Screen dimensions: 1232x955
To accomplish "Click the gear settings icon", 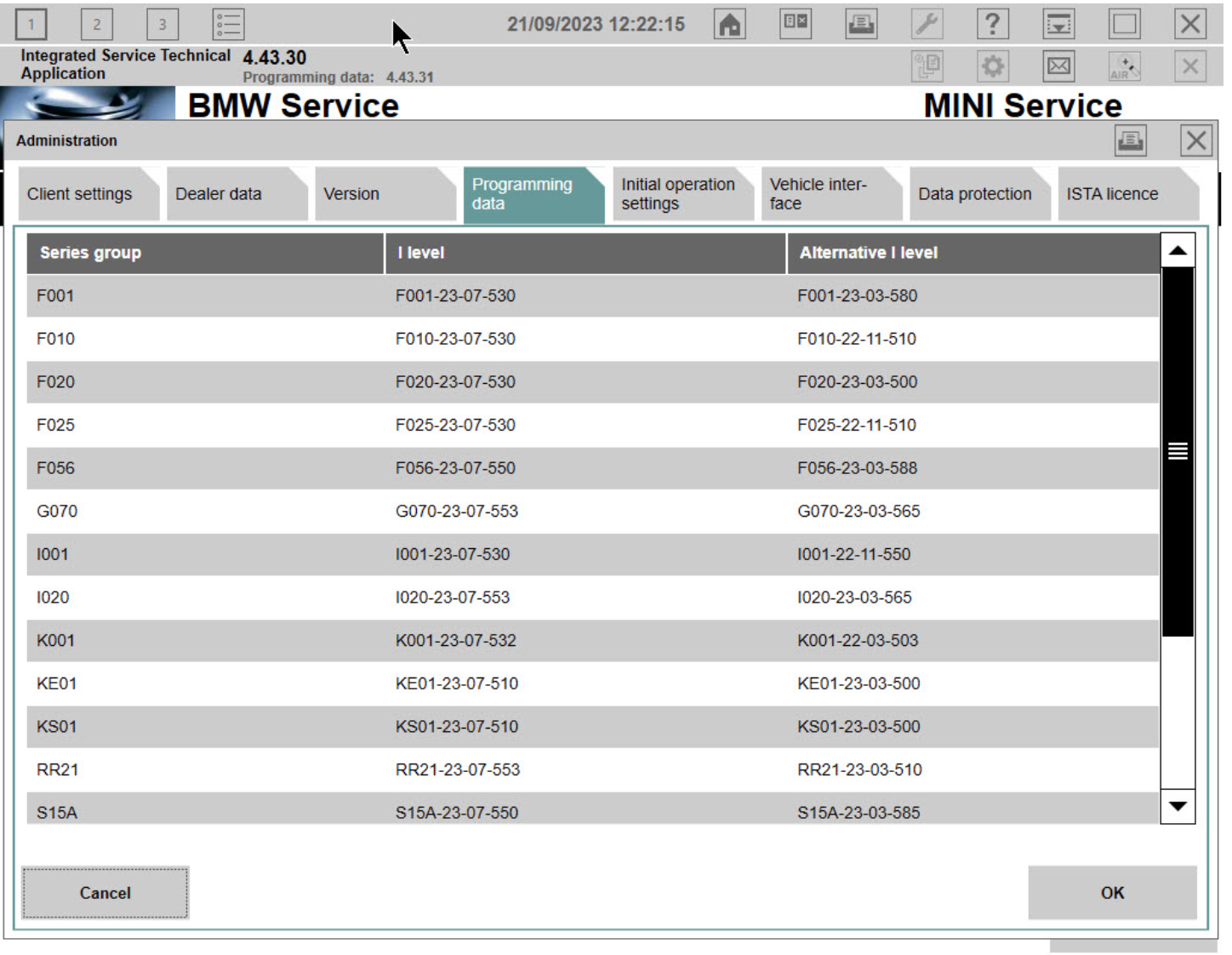I will (993, 66).
